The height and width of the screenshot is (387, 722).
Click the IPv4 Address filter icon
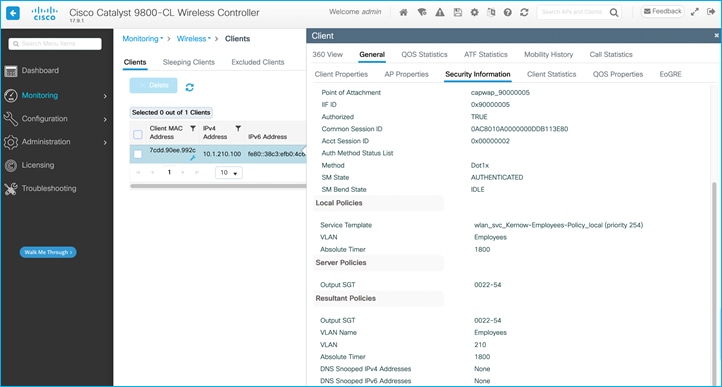[238, 129]
